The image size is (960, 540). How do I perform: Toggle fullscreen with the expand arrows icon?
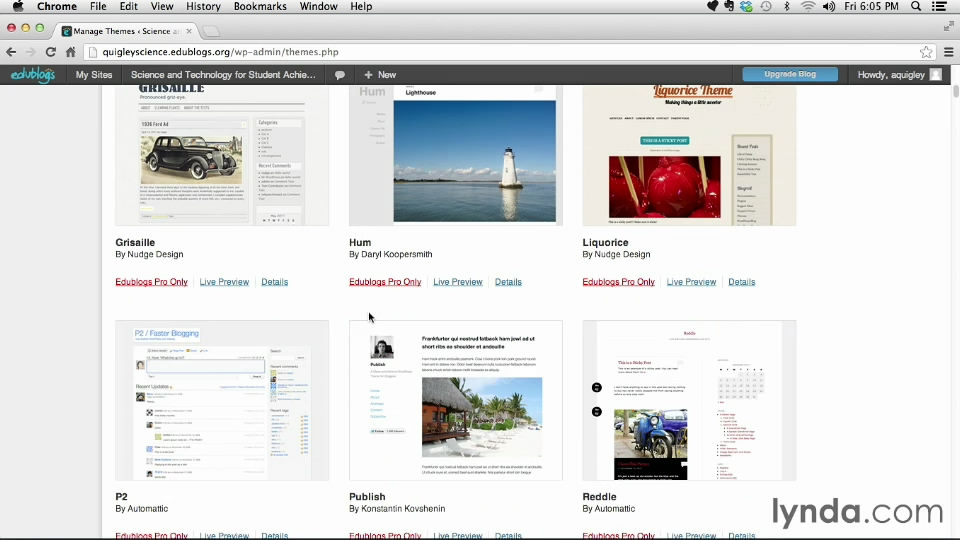948,26
